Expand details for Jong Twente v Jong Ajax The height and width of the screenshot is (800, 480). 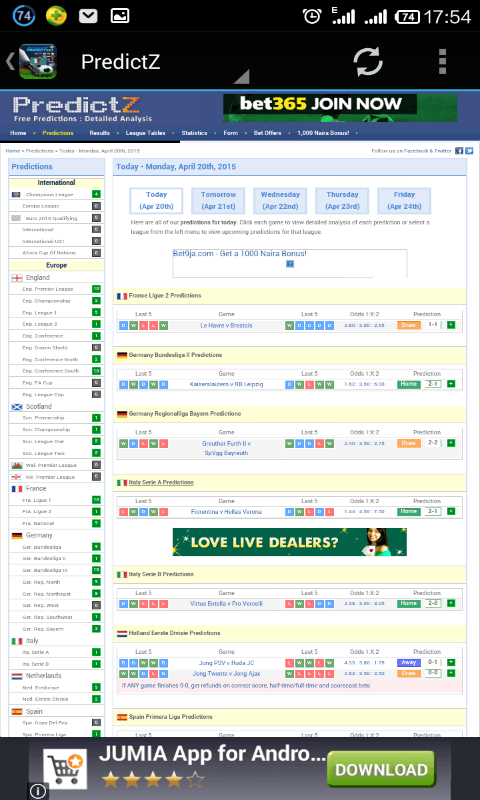(x=451, y=673)
